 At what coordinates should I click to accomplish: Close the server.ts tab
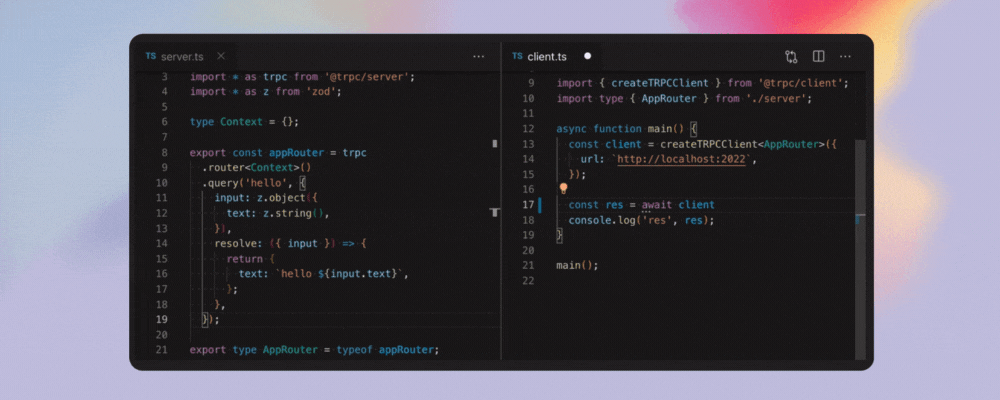pos(221,56)
